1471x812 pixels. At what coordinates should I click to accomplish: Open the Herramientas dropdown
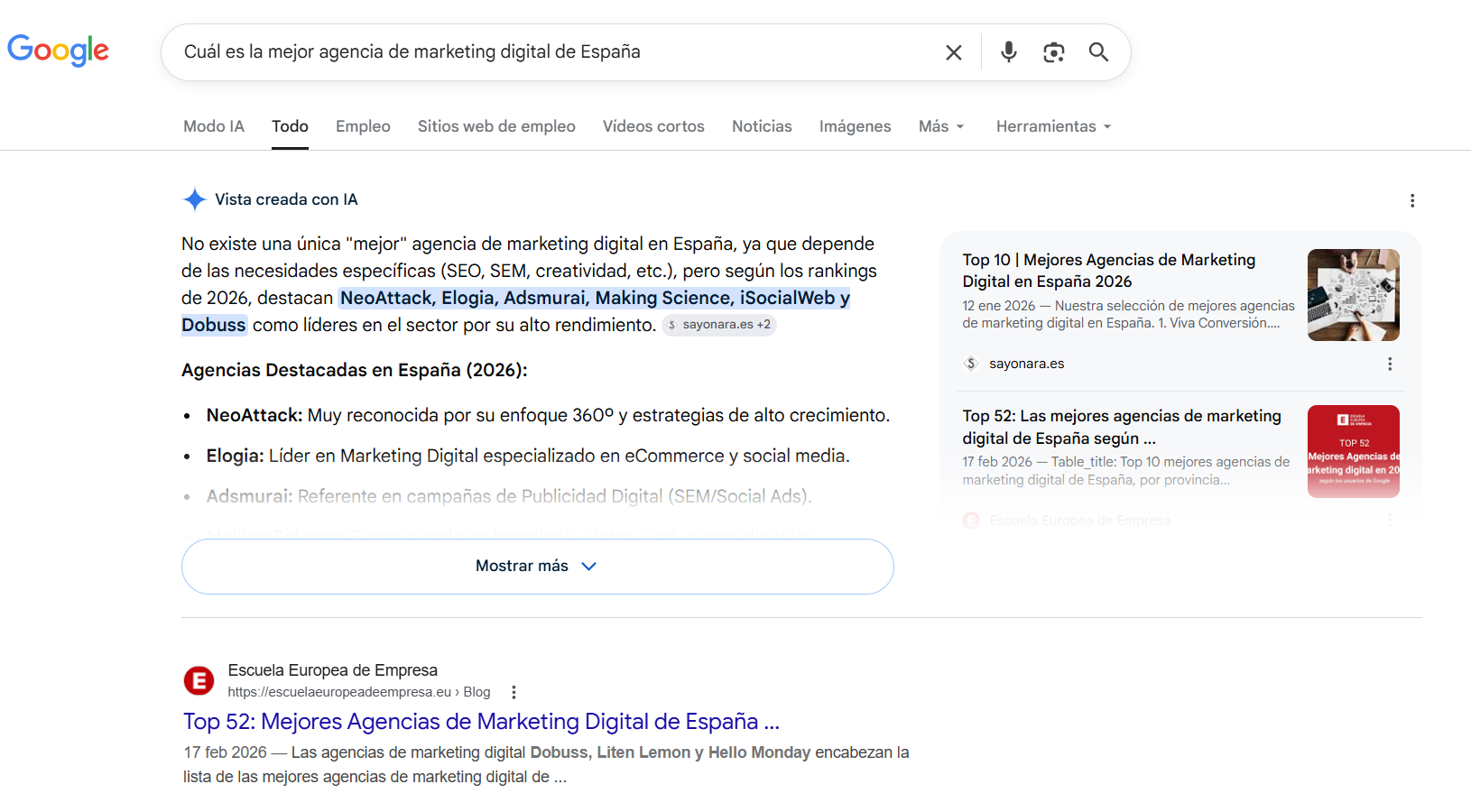1053,126
